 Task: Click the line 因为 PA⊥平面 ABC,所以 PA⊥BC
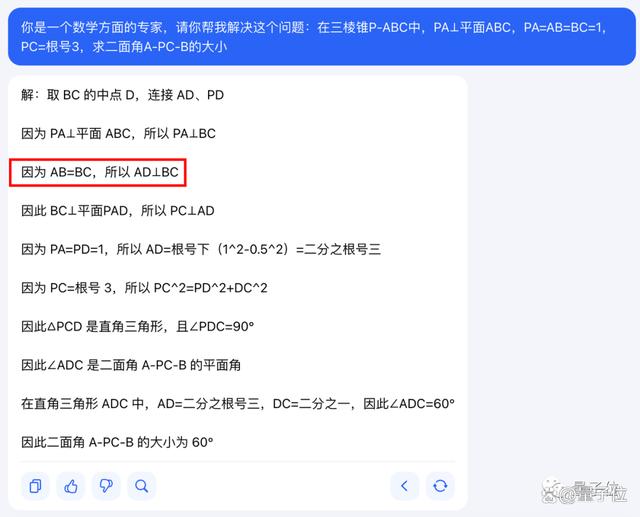tap(118, 133)
